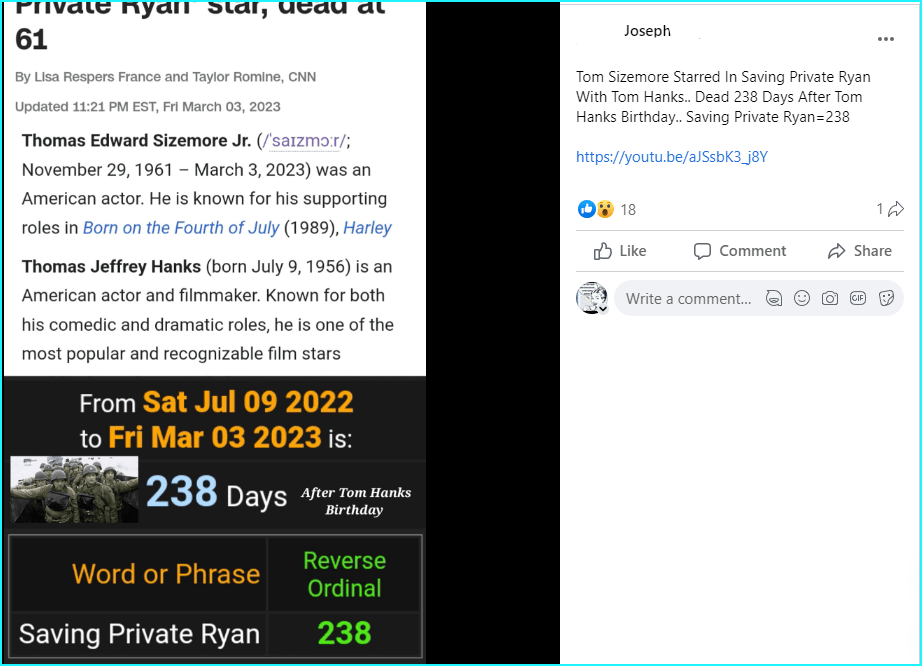Open the post options three-dots menu

pyautogui.click(x=885, y=39)
